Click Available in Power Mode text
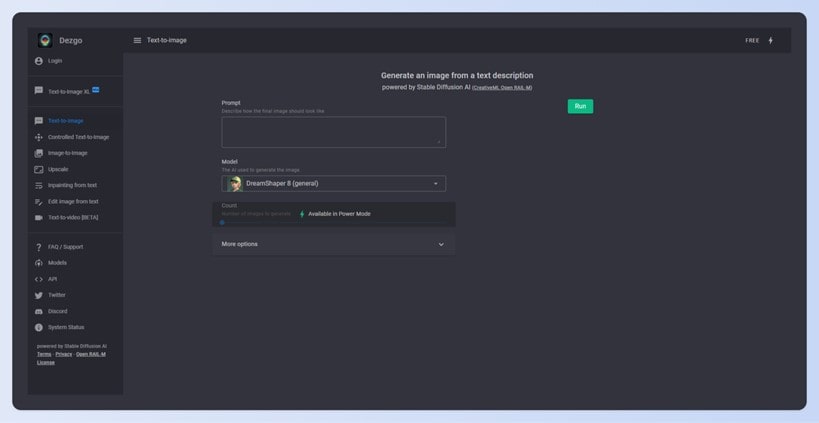The width and height of the screenshot is (819, 423). (x=340, y=214)
